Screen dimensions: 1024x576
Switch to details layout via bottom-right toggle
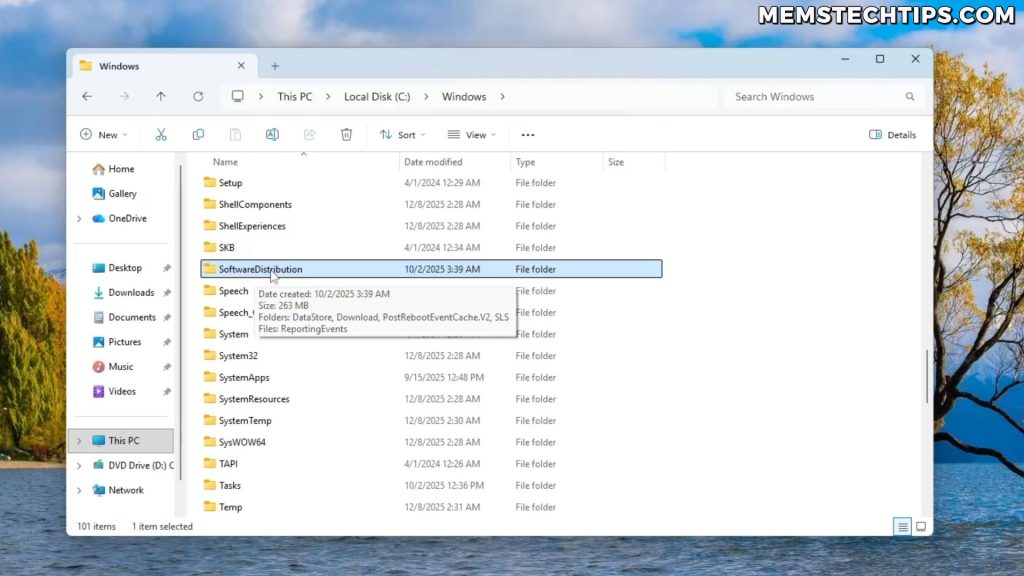click(902, 526)
